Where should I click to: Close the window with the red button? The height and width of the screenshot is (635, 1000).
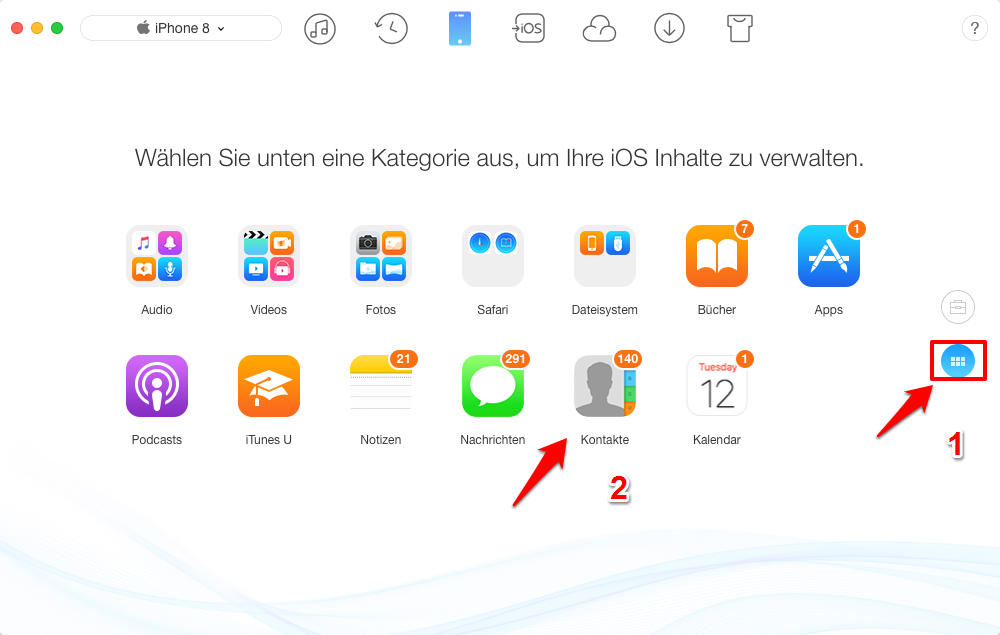coord(17,28)
